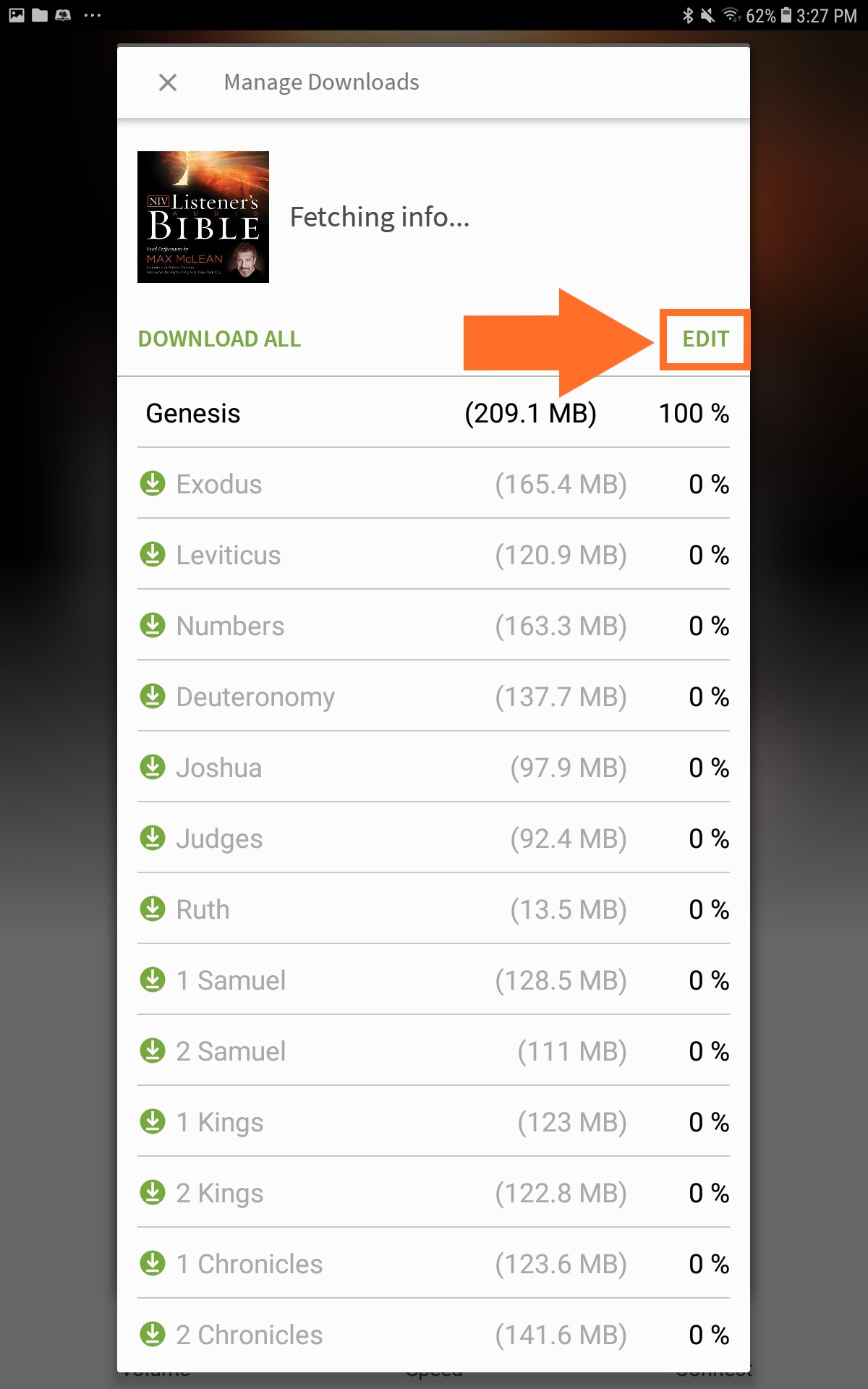Tap the DOWNLOAD ALL button
868x1389 pixels.
(x=219, y=339)
